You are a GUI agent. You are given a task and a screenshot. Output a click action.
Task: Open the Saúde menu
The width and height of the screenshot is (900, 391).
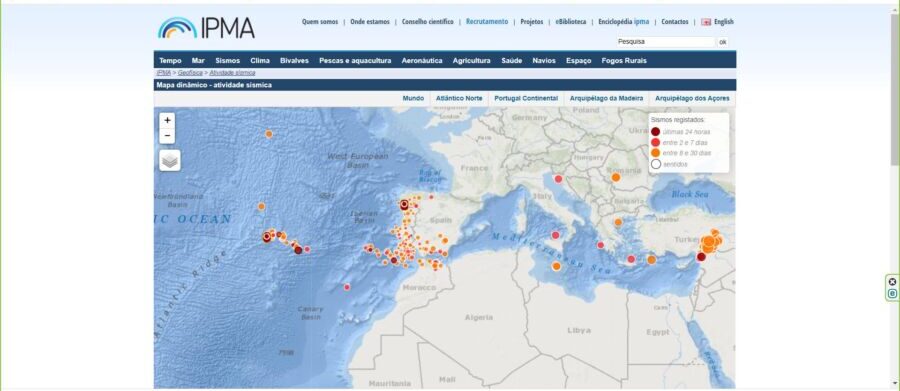[x=511, y=60]
